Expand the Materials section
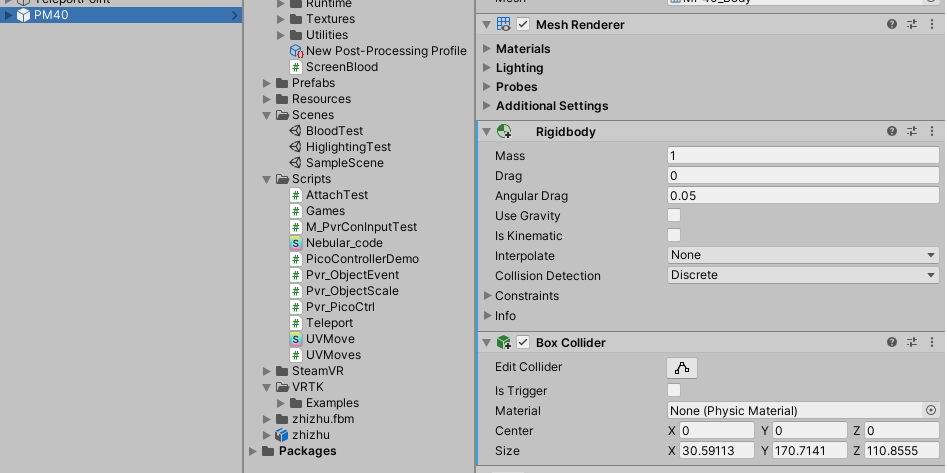 [487, 48]
